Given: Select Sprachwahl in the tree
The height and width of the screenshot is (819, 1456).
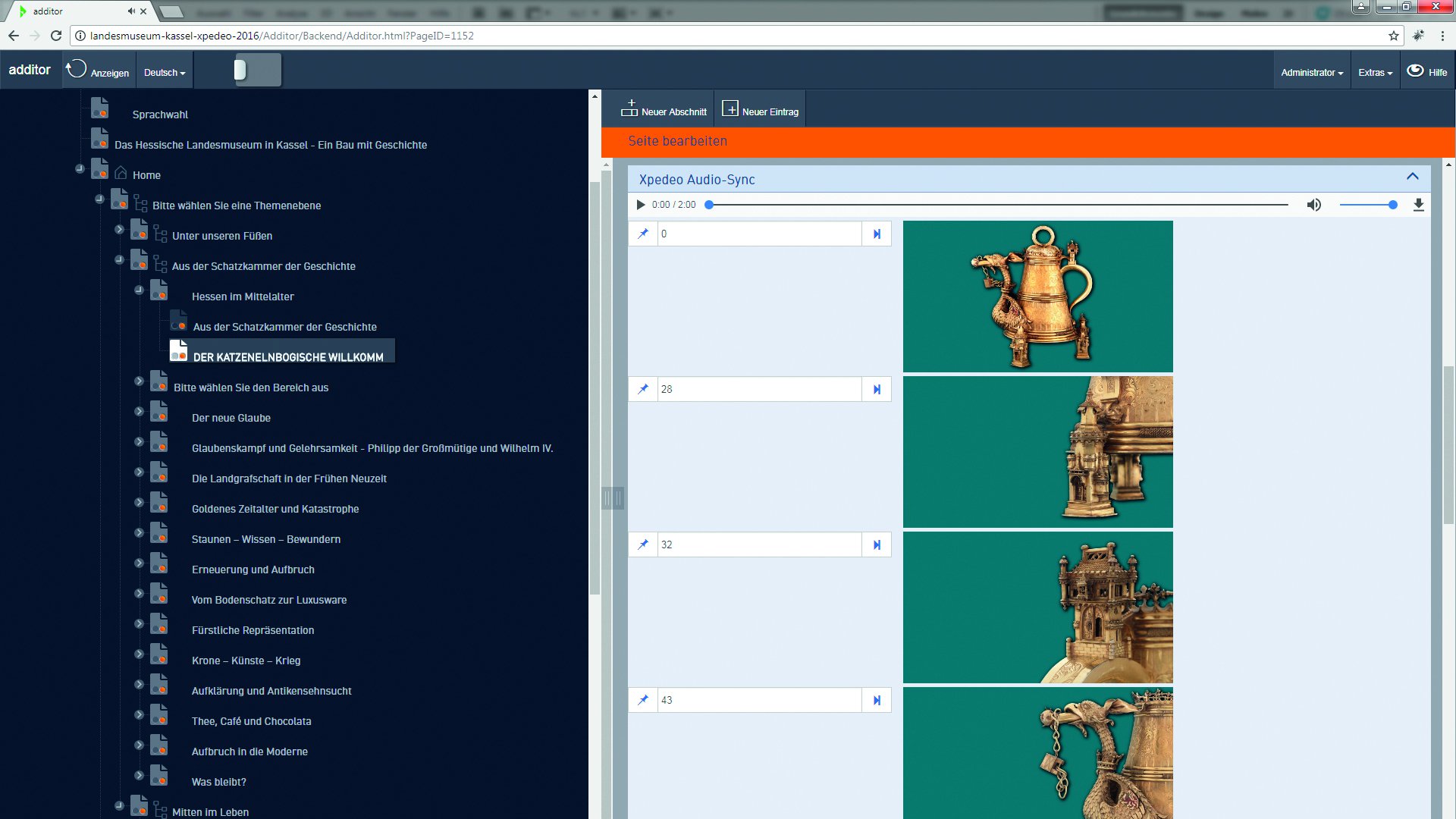Looking at the screenshot, I should (160, 115).
